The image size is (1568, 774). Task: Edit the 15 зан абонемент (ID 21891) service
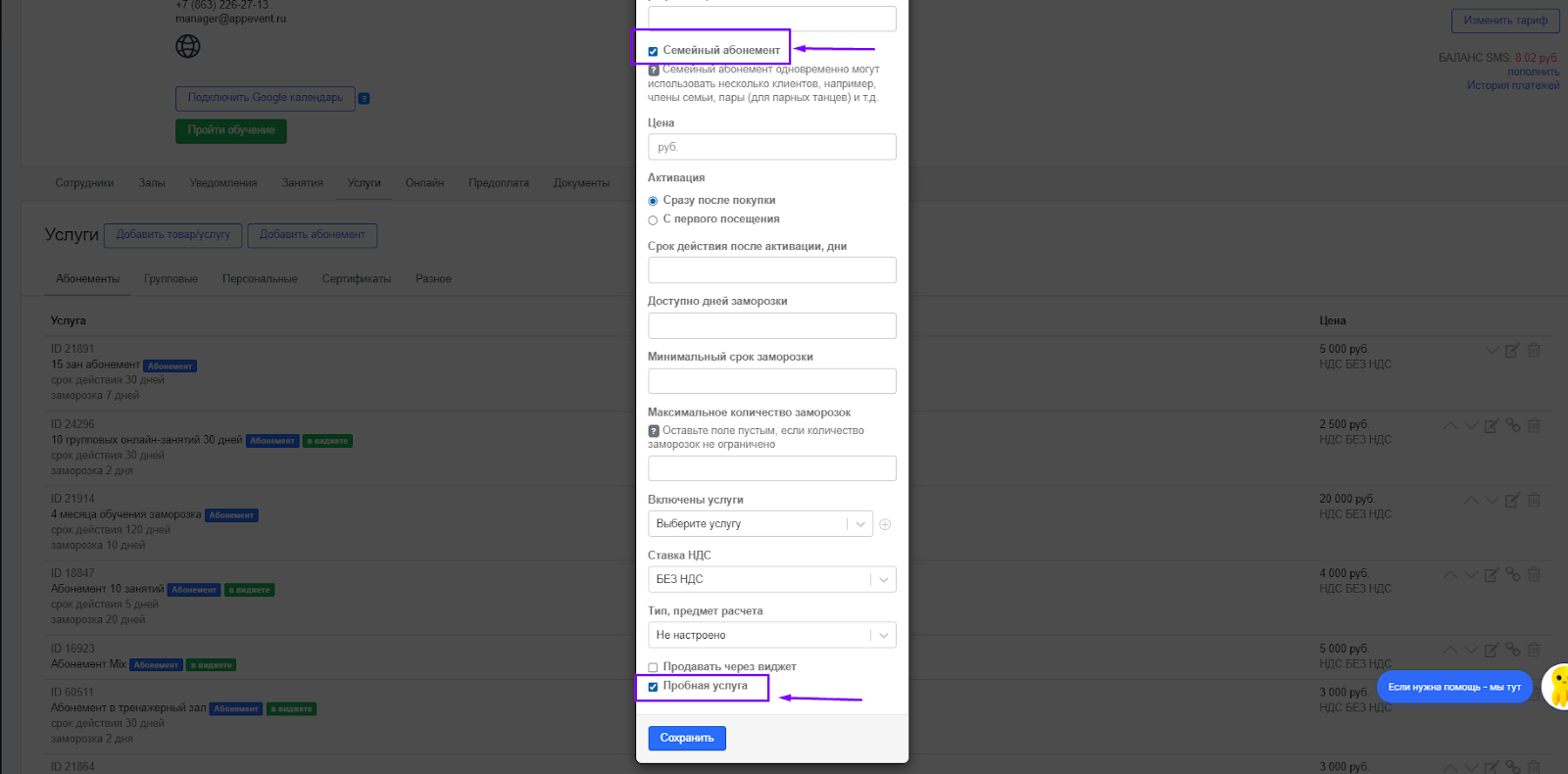[x=1512, y=351]
